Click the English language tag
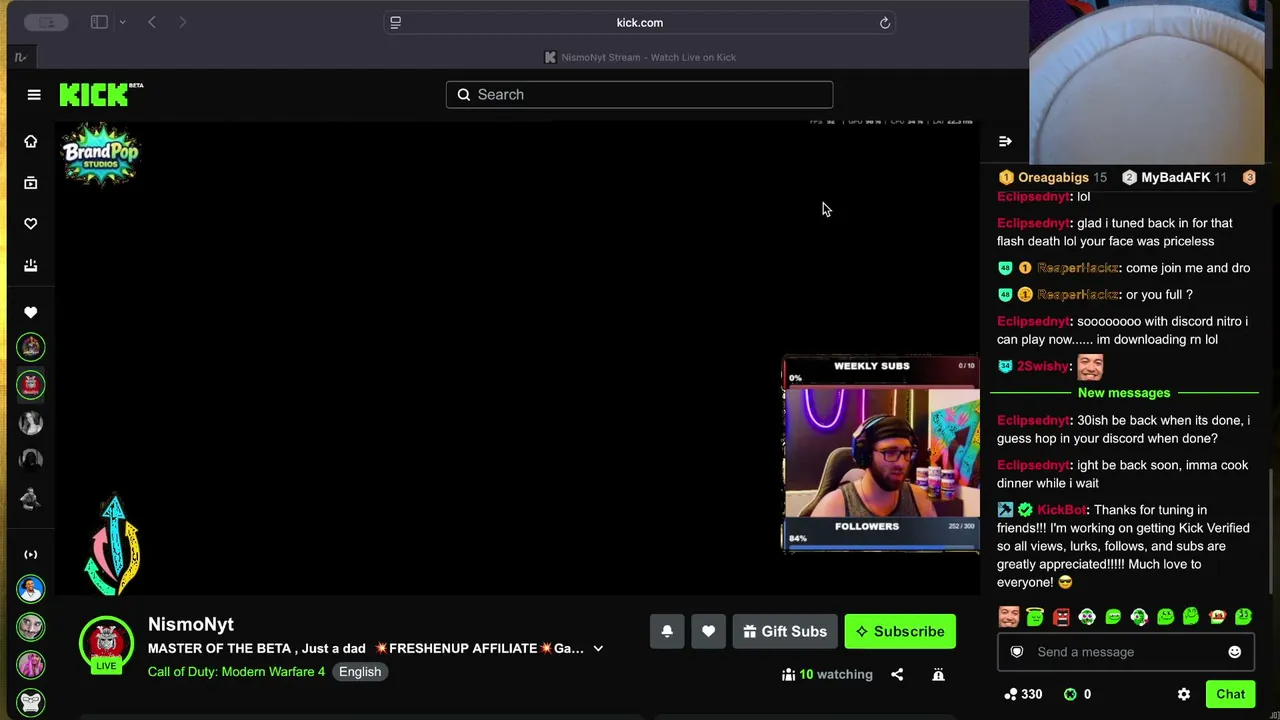Screen dimensions: 1280x720 (360, 672)
